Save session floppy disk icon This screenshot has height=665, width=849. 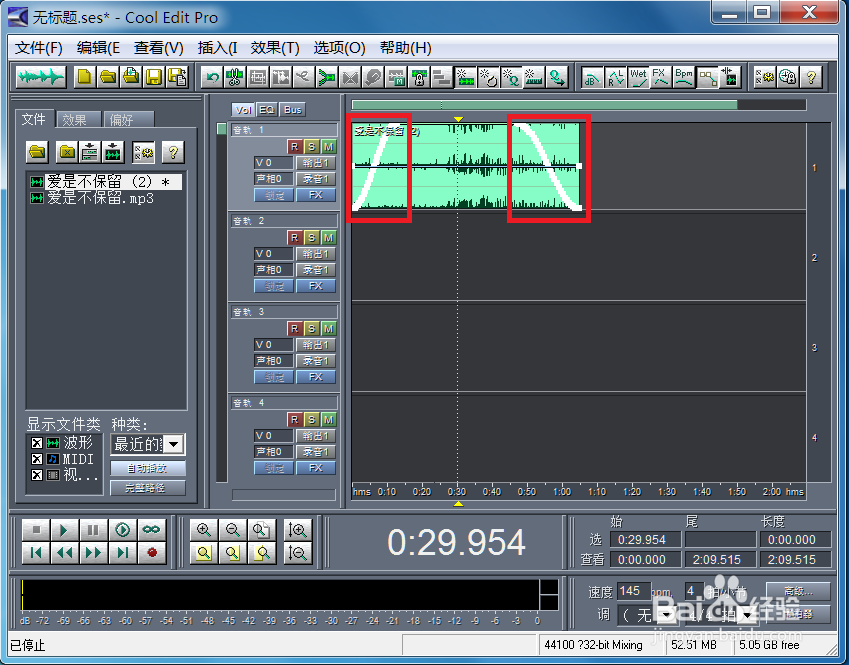154,77
